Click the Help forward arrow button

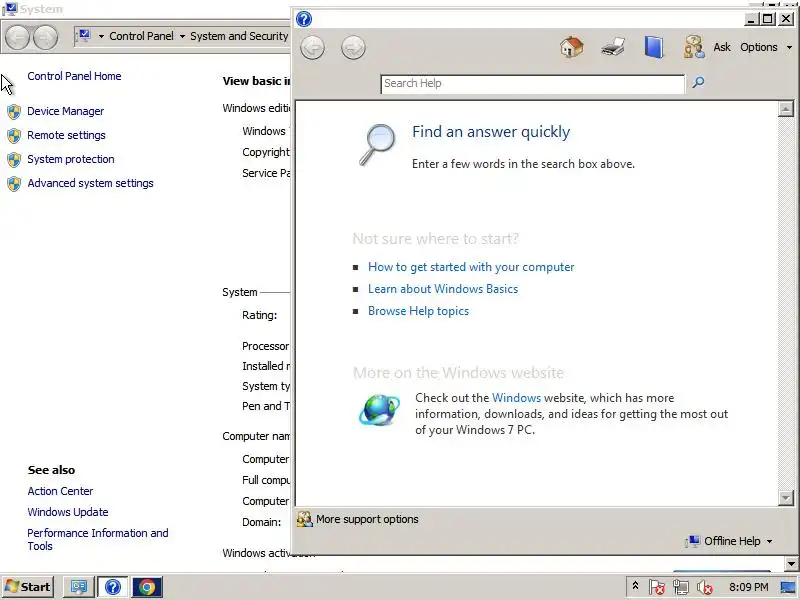pos(353,48)
